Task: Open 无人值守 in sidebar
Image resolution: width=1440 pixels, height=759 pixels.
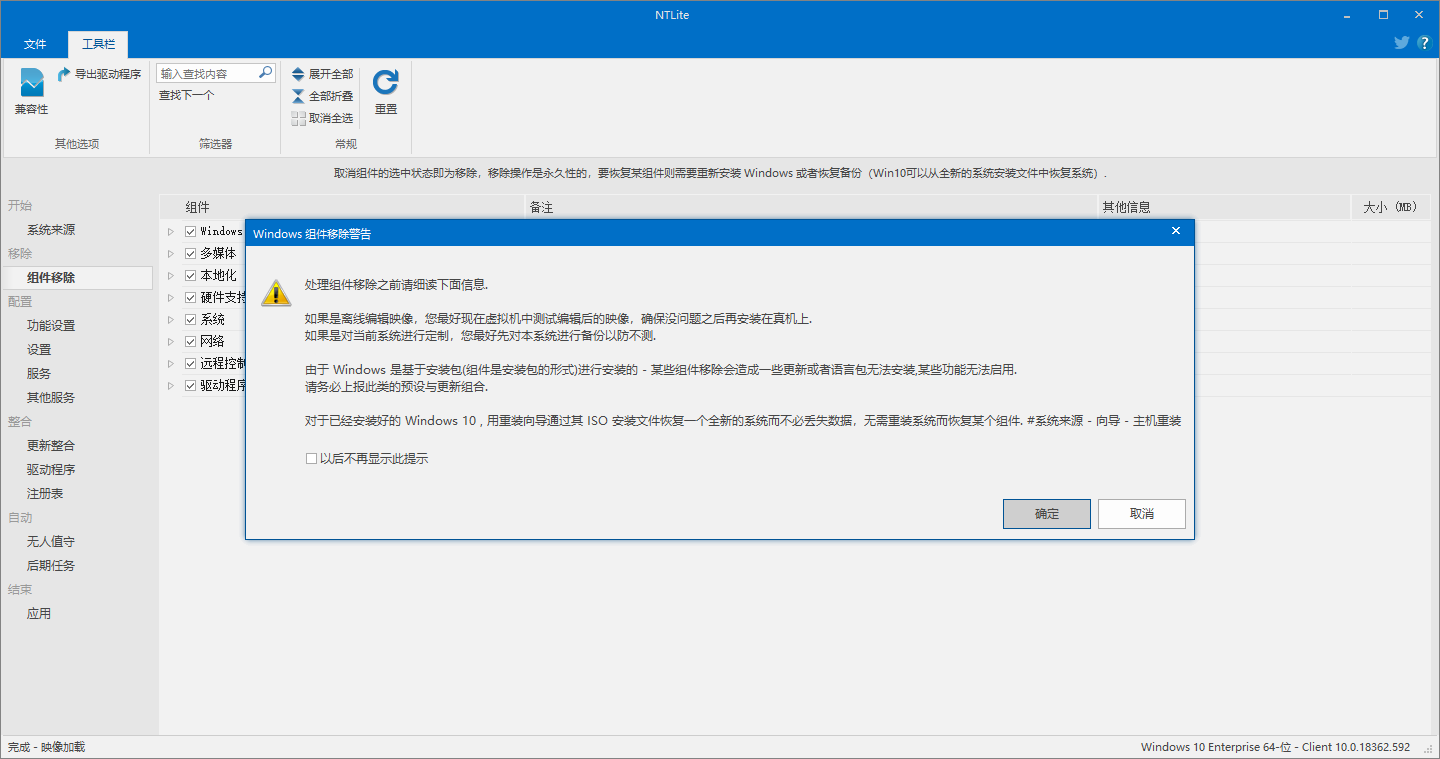Action: click(51, 542)
